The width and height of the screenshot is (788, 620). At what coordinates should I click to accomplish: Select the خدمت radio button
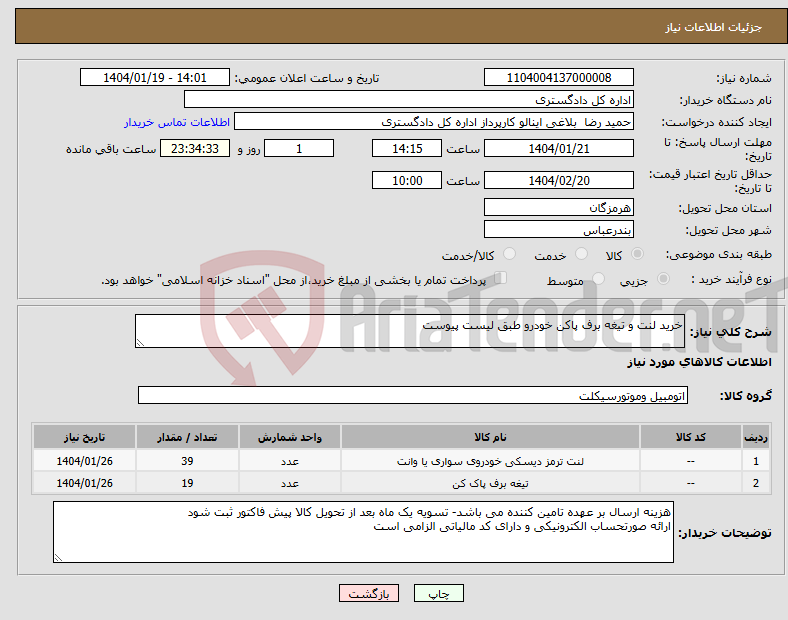(581, 254)
